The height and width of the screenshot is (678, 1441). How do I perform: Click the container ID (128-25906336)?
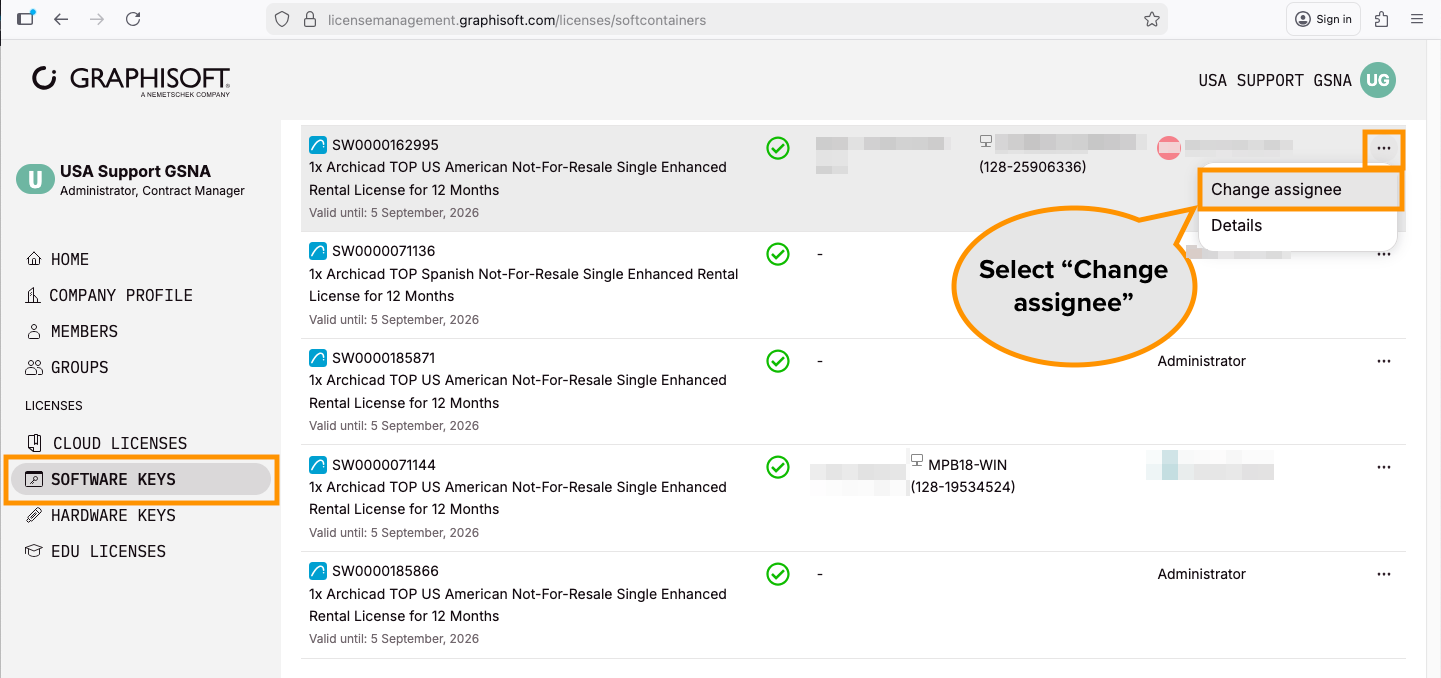[x=1033, y=167]
